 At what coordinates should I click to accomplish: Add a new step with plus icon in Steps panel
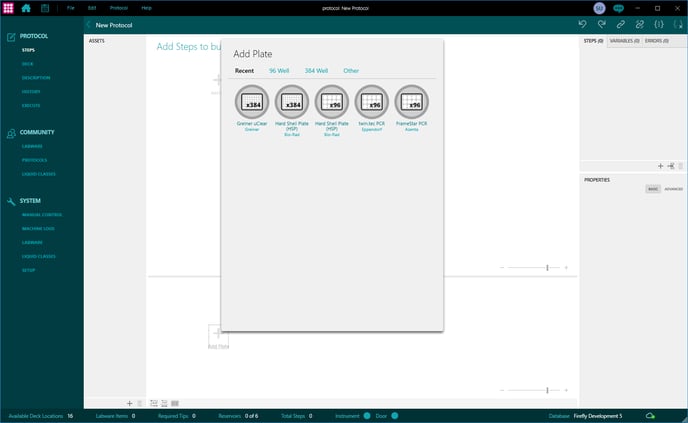click(660, 166)
